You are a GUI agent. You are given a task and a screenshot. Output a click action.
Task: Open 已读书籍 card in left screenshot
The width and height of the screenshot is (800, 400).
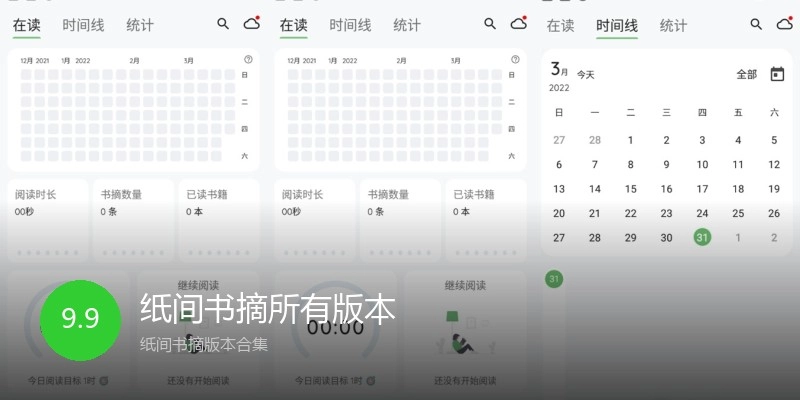[x=219, y=220]
